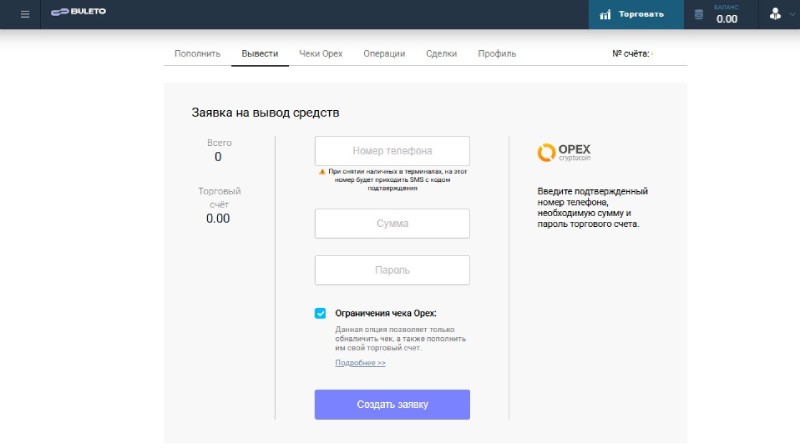Switch to the Чеки Opex tab
800x448 pixels.
[x=320, y=54]
